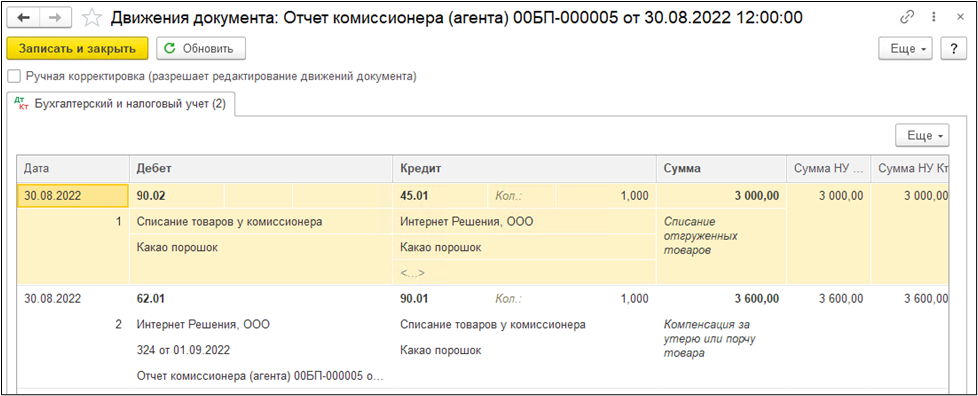Open the table Еще dropdown
The width and height of the screenshot is (978, 396).
tap(922, 135)
